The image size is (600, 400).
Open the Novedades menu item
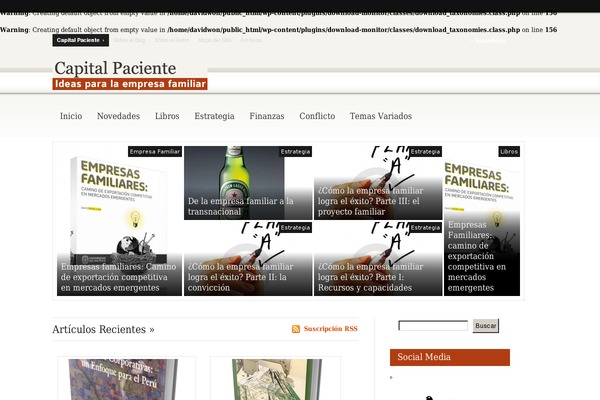point(118,116)
